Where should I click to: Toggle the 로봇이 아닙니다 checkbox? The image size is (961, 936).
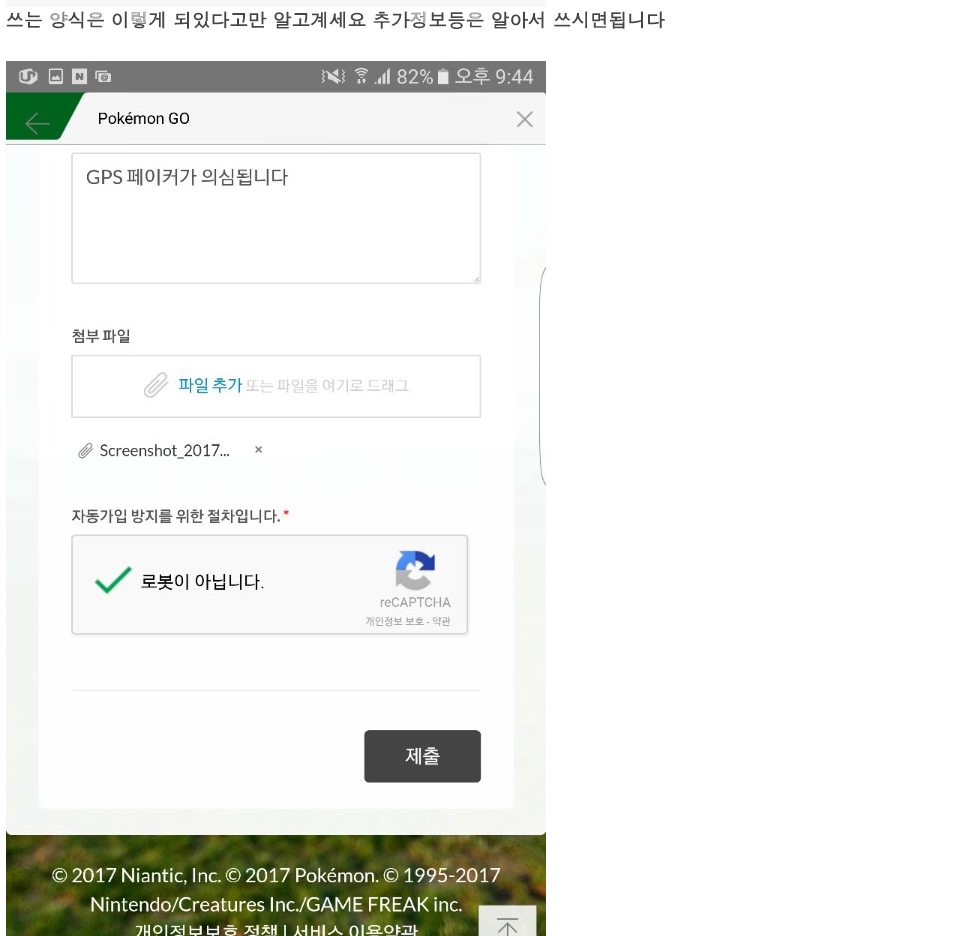pos(113,580)
